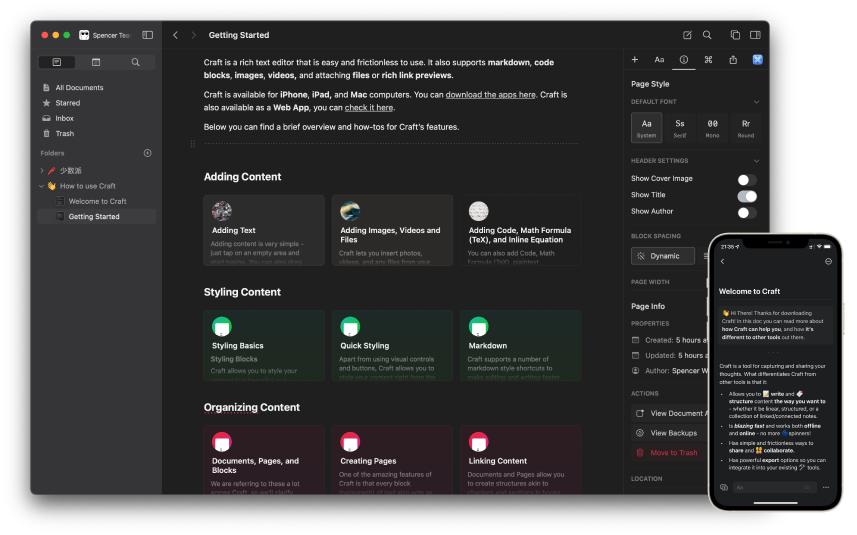Open Documents, Pages, and Blocks card
The height and width of the screenshot is (535, 857).
[x=264, y=460]
